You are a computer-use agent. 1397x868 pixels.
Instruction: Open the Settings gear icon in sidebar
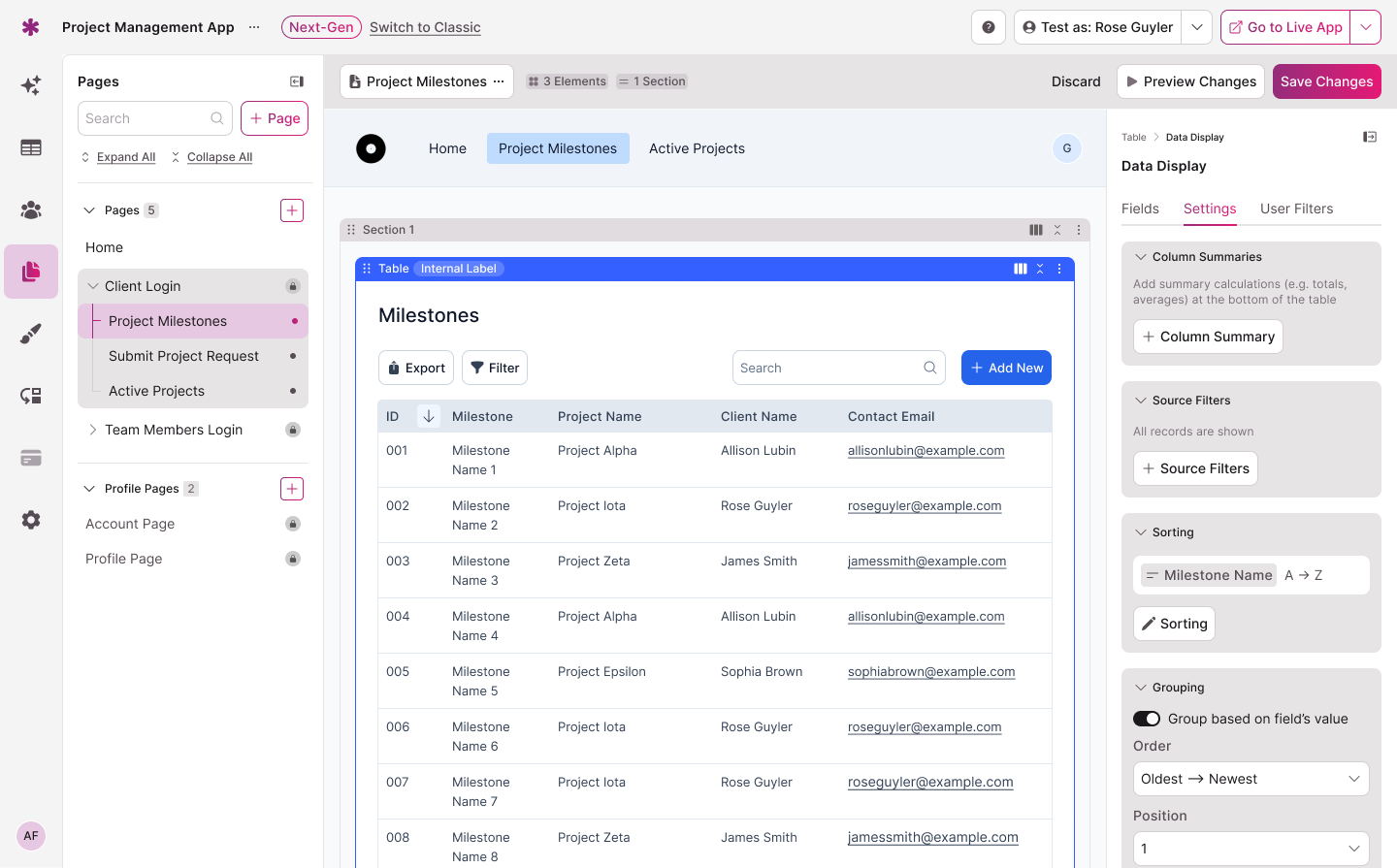click(x=31, y=520)
